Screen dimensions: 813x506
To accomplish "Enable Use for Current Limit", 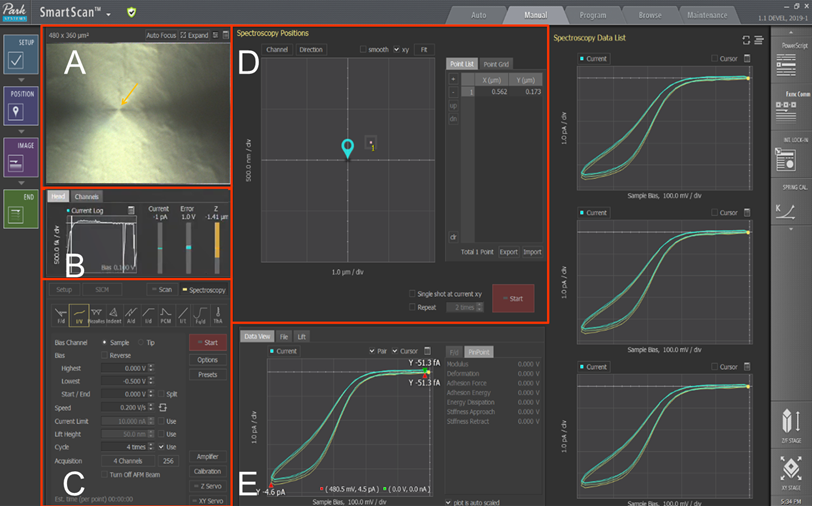I will point(161,421).
